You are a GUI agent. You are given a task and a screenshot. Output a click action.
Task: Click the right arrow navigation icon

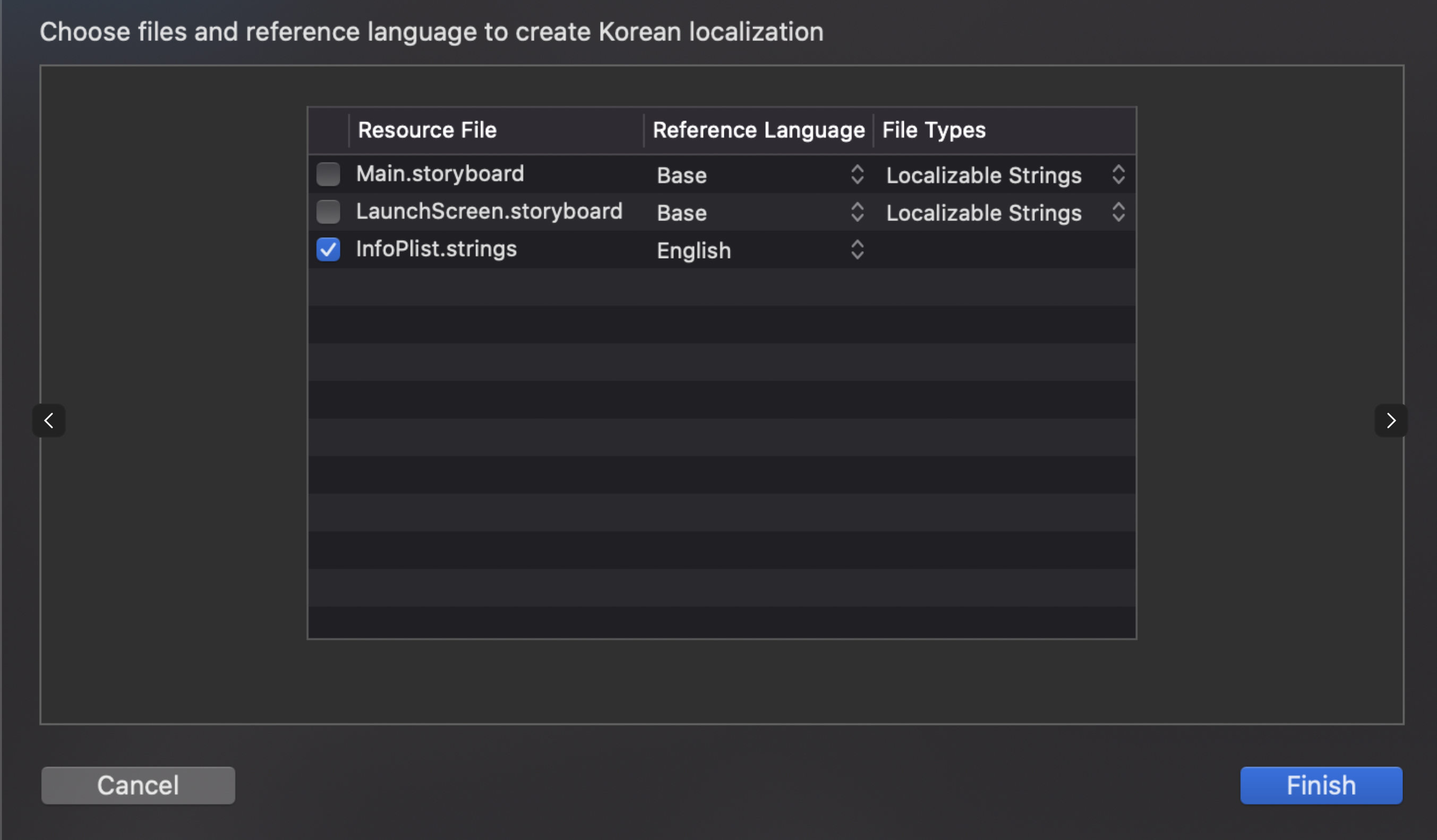(1390, 421)
